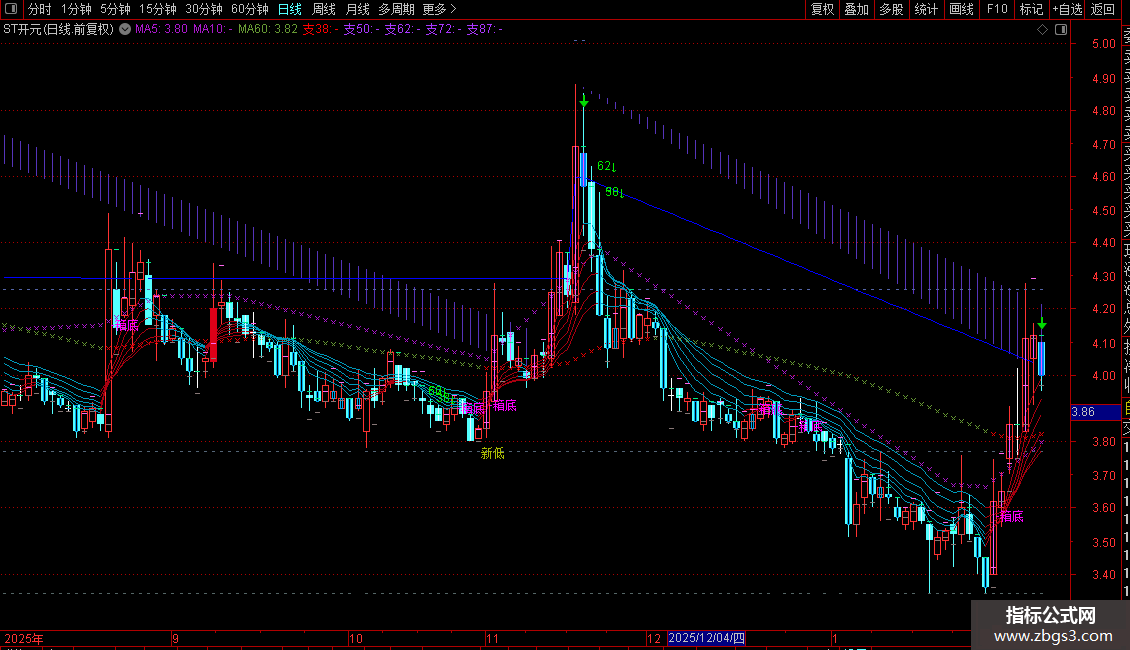Click the 3.40 price axis label

point(1103,575)
